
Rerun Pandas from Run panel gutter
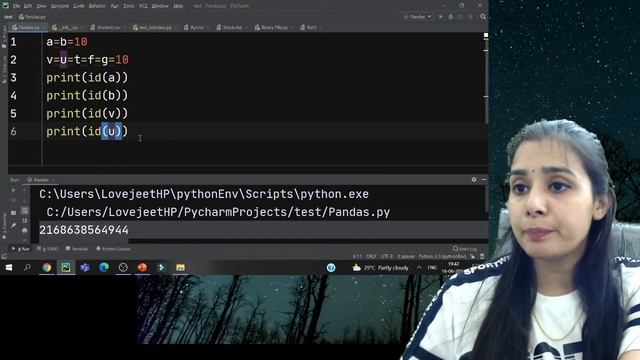(x=13, y=190)
